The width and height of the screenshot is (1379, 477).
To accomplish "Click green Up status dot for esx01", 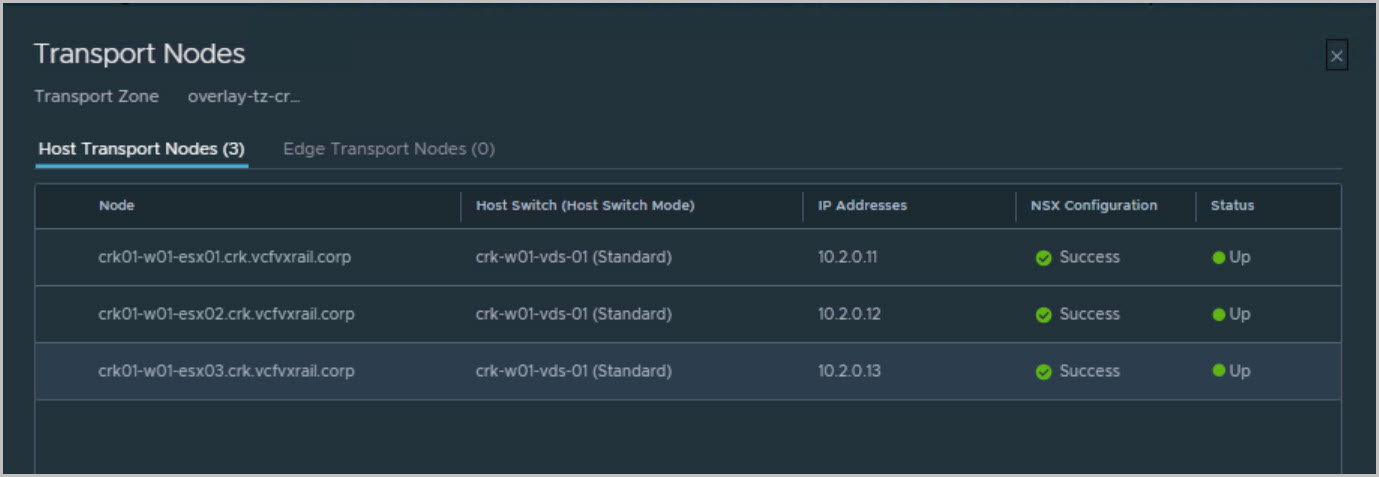I will (1218, 258).
